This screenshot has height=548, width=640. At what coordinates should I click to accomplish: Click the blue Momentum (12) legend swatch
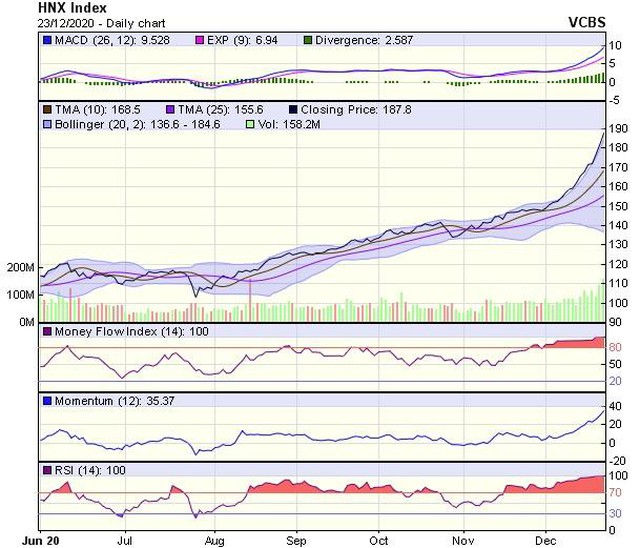47,401
